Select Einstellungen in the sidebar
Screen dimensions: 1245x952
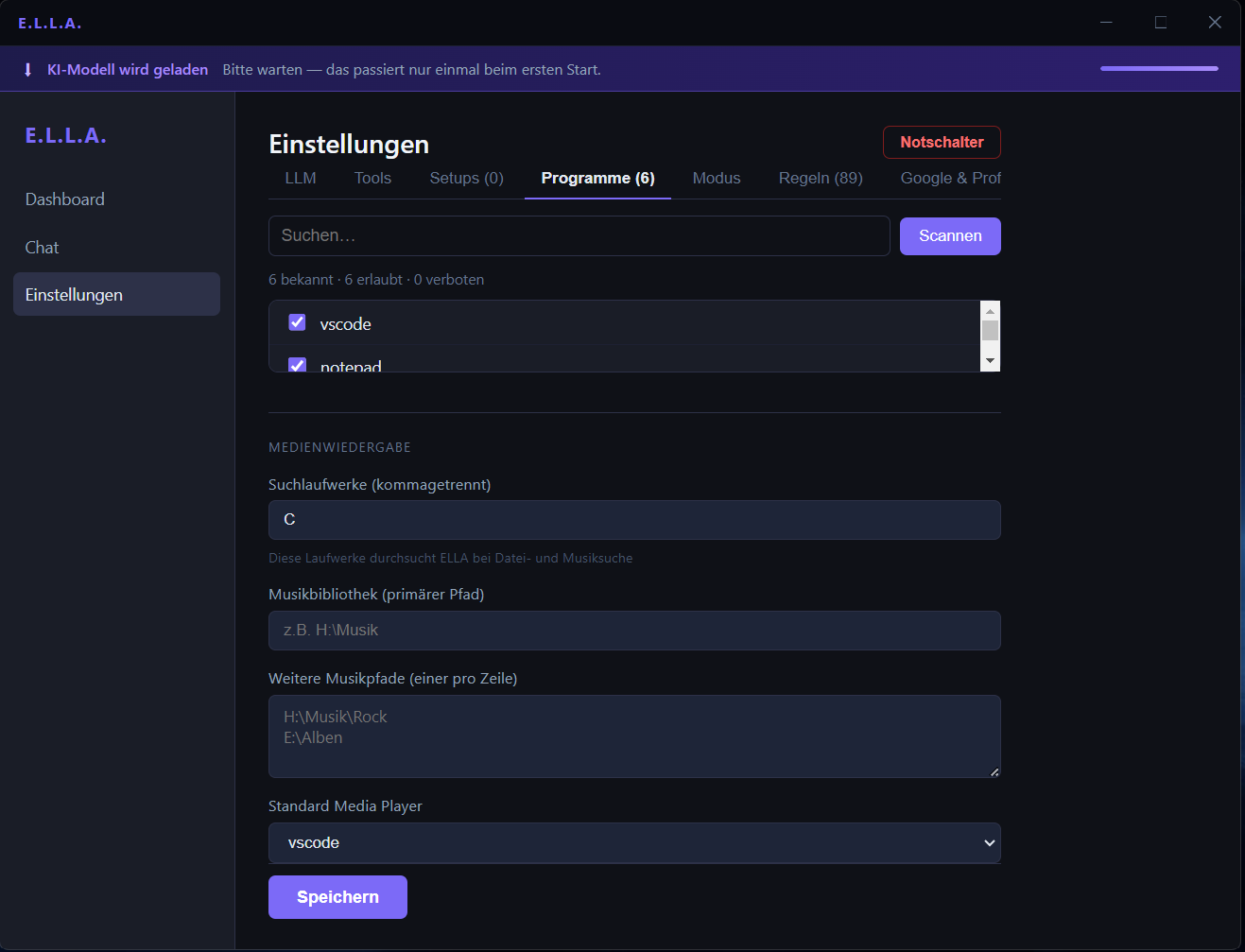(x=116, y=295)
